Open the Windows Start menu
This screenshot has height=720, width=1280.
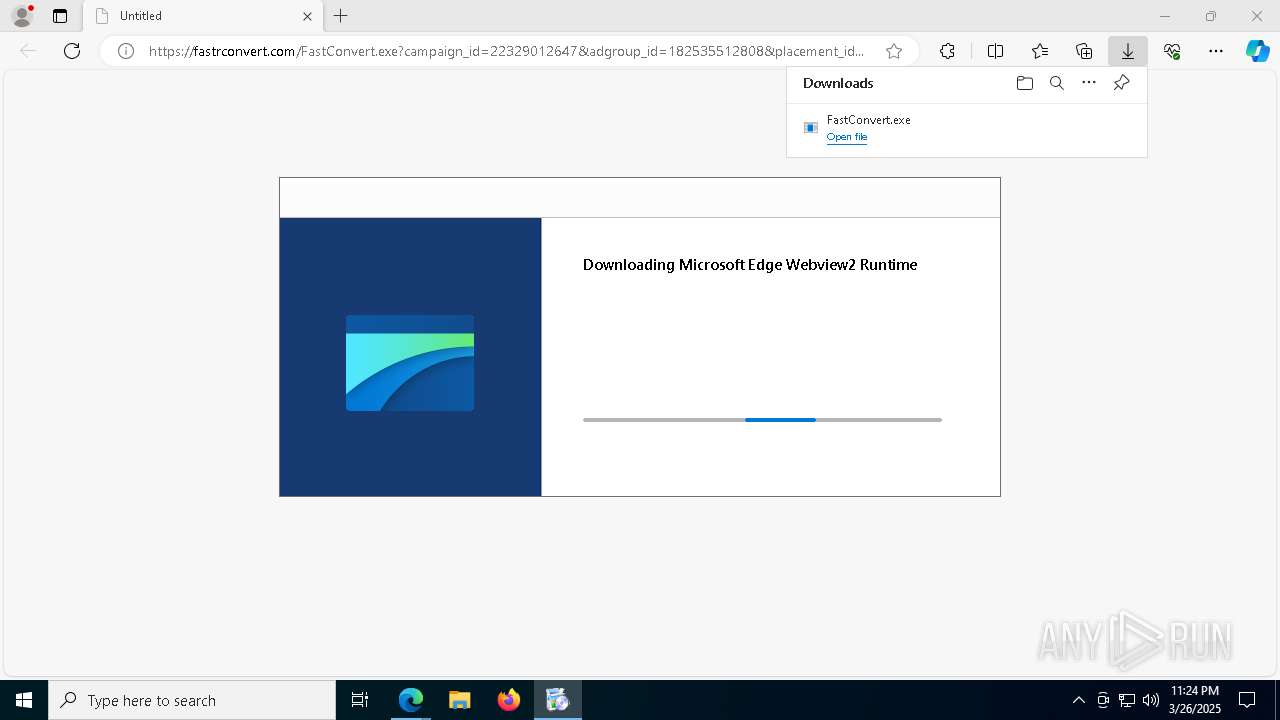[24, 700]
